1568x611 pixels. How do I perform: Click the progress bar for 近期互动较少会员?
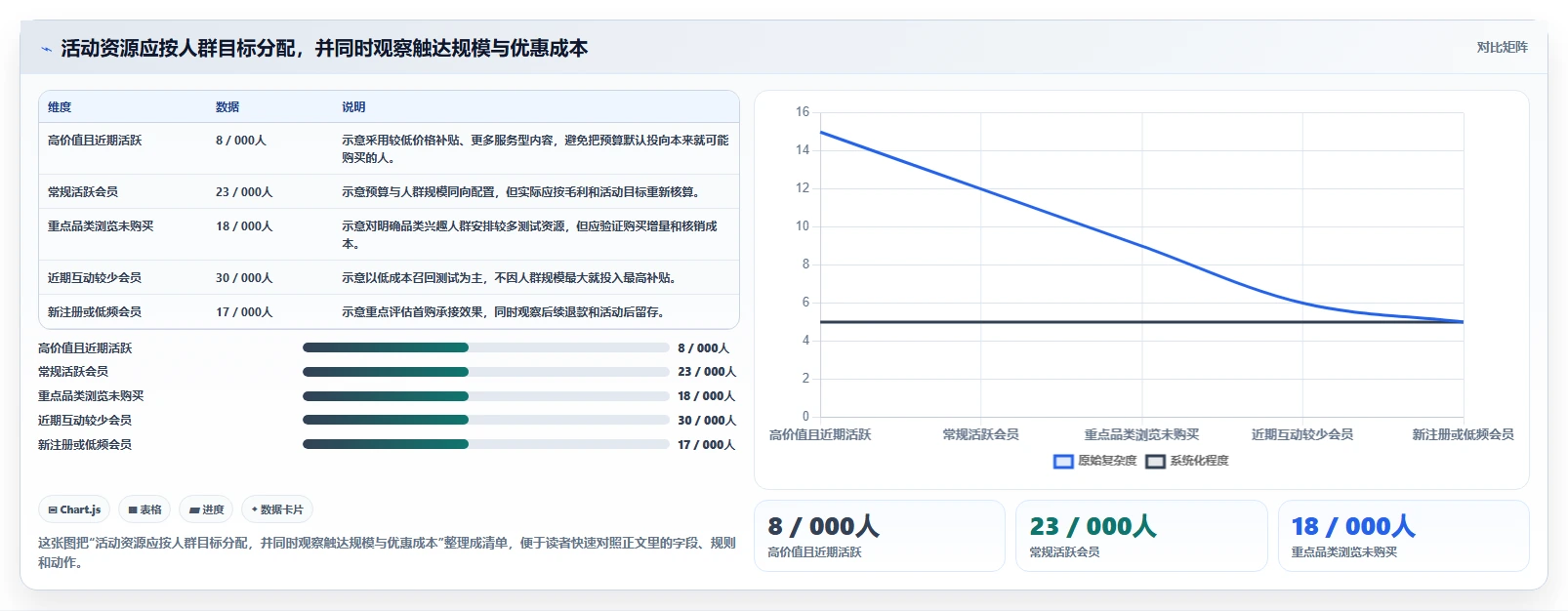coord(486,421)
